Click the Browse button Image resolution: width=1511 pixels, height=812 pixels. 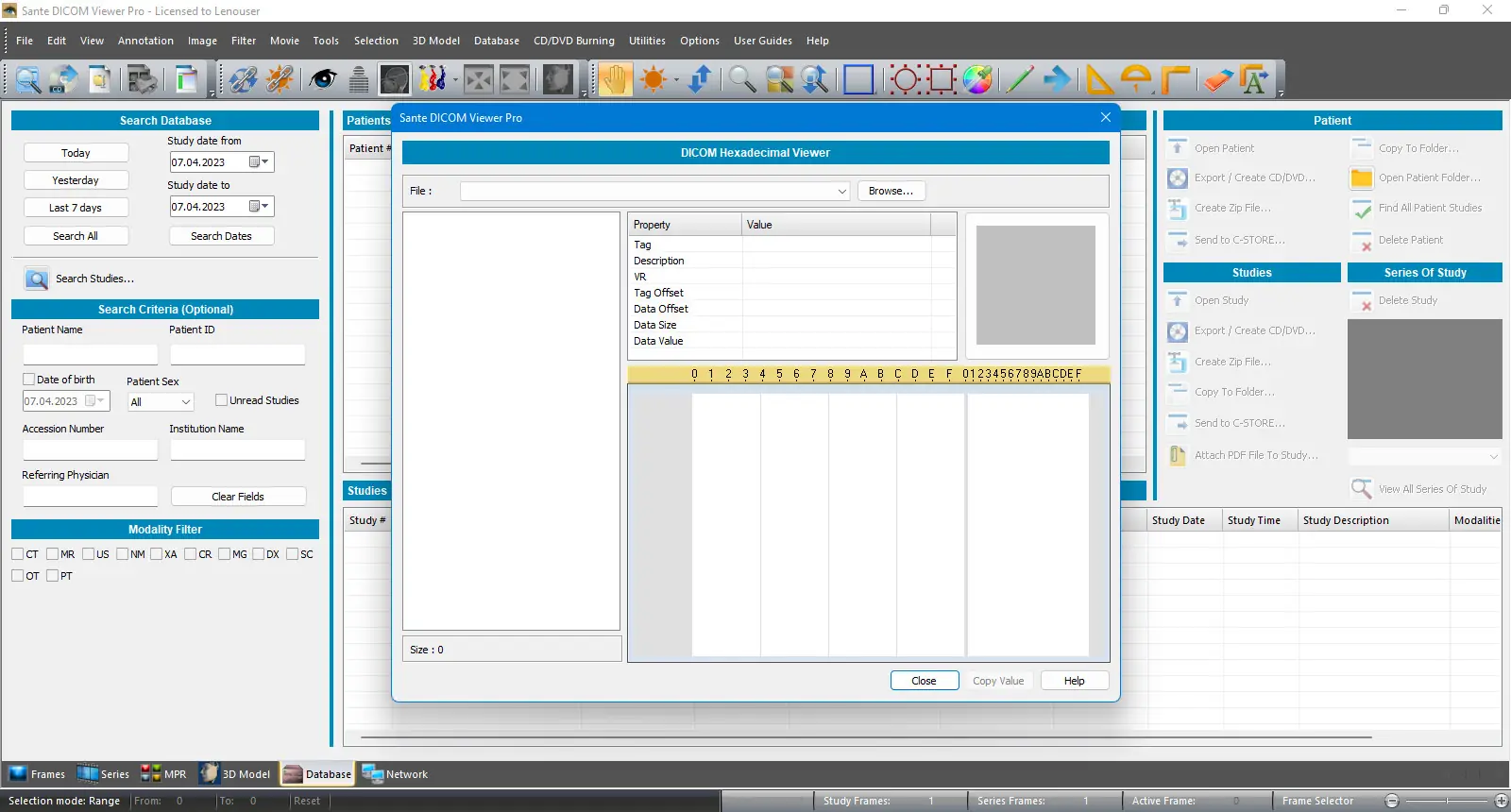coord(891,191)
